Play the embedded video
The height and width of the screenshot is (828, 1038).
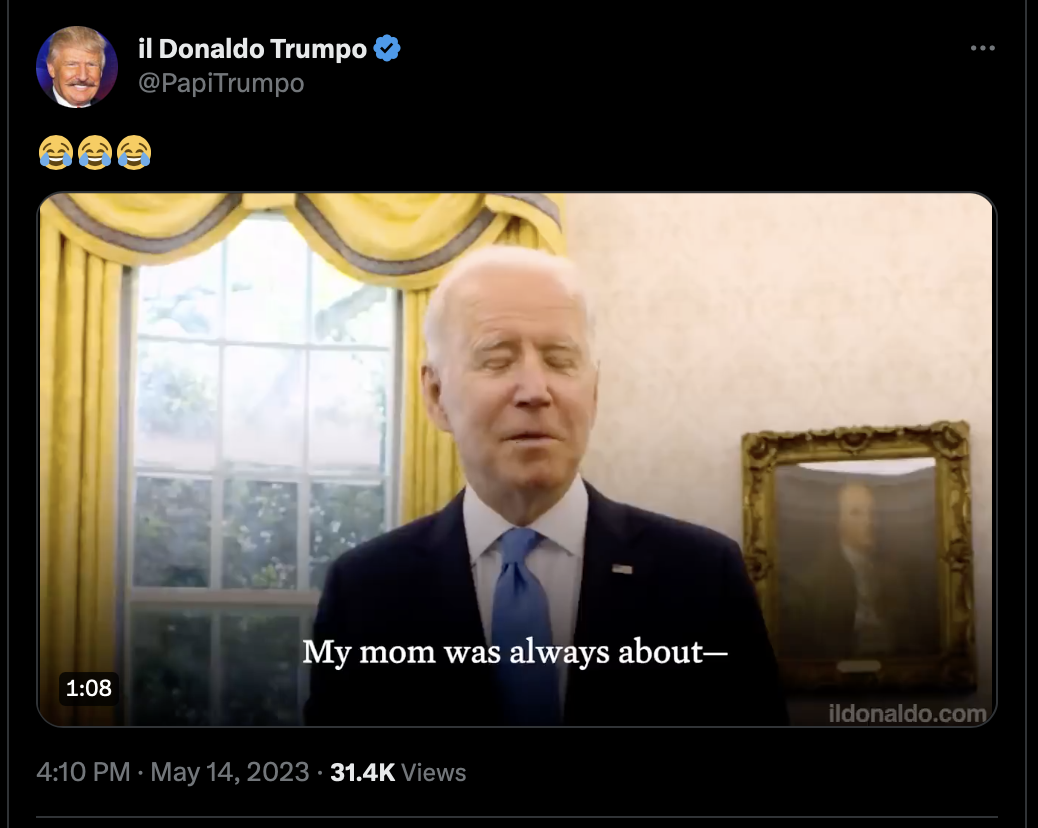click(x=516, y=459)
